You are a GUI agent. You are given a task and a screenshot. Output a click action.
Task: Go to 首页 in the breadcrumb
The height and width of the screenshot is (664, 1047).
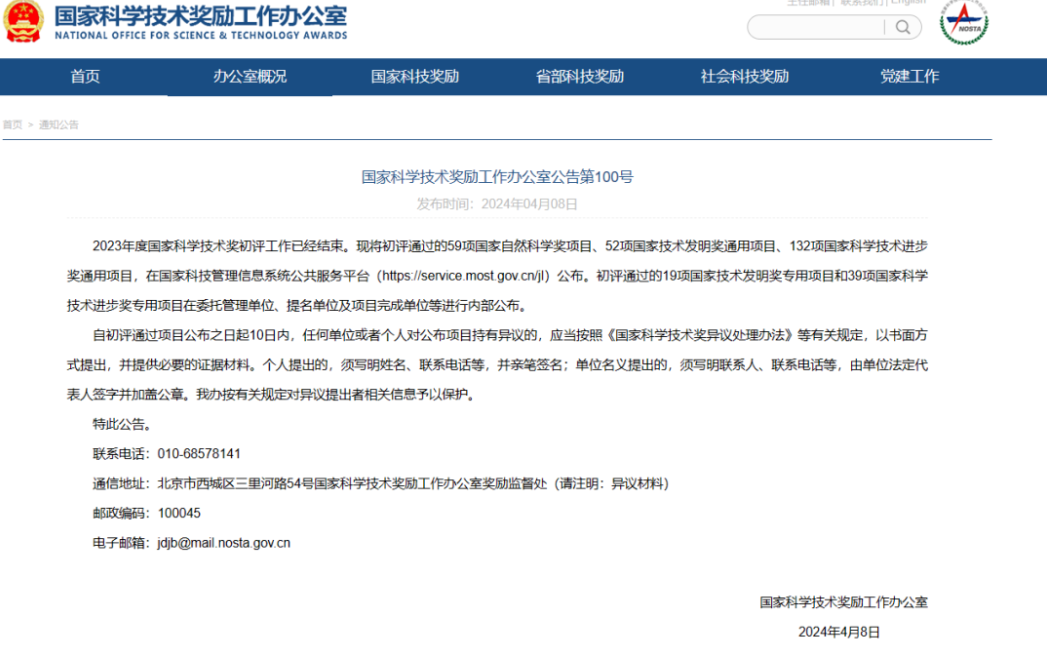pos(12,124)
